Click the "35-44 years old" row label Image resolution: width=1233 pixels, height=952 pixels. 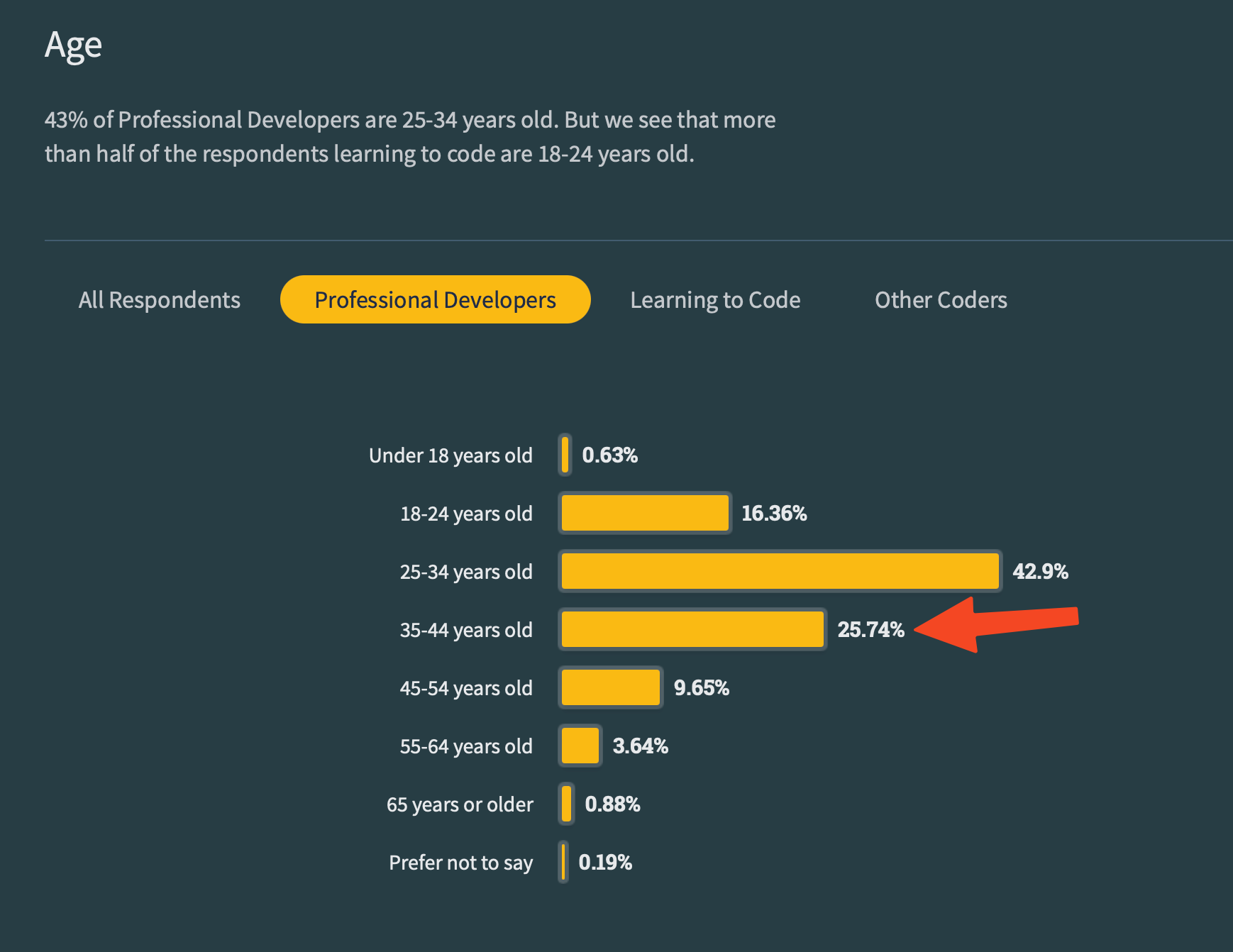pos(466,630)
